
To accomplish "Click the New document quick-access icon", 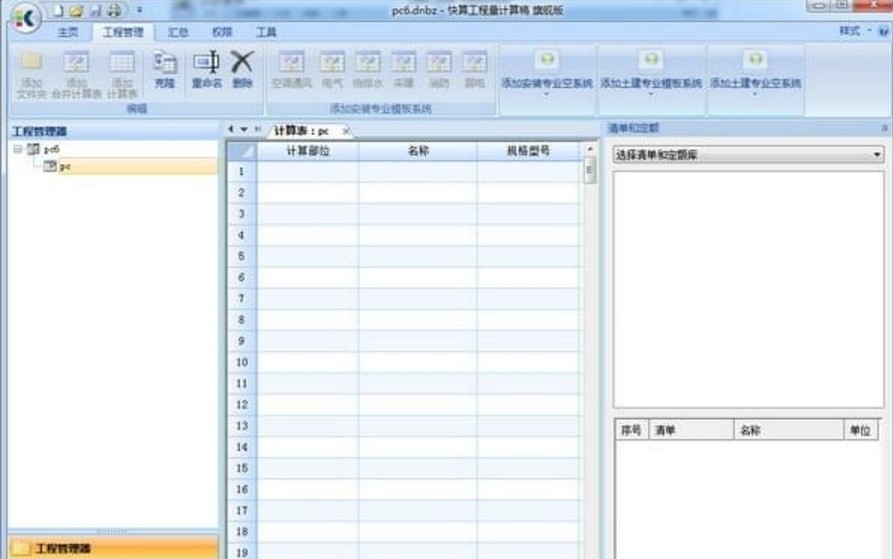I will click(58, 10).
